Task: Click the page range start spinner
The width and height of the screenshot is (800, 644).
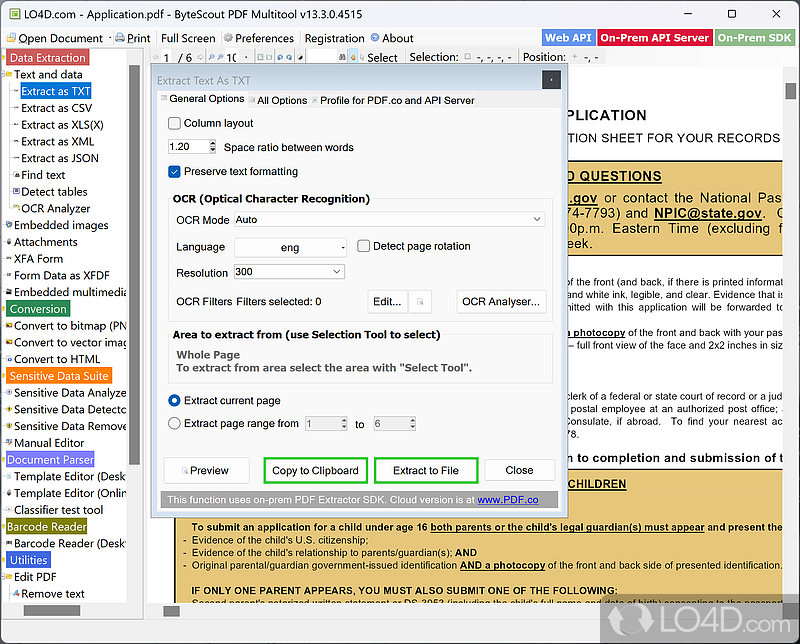Action: tap(344, 423)
